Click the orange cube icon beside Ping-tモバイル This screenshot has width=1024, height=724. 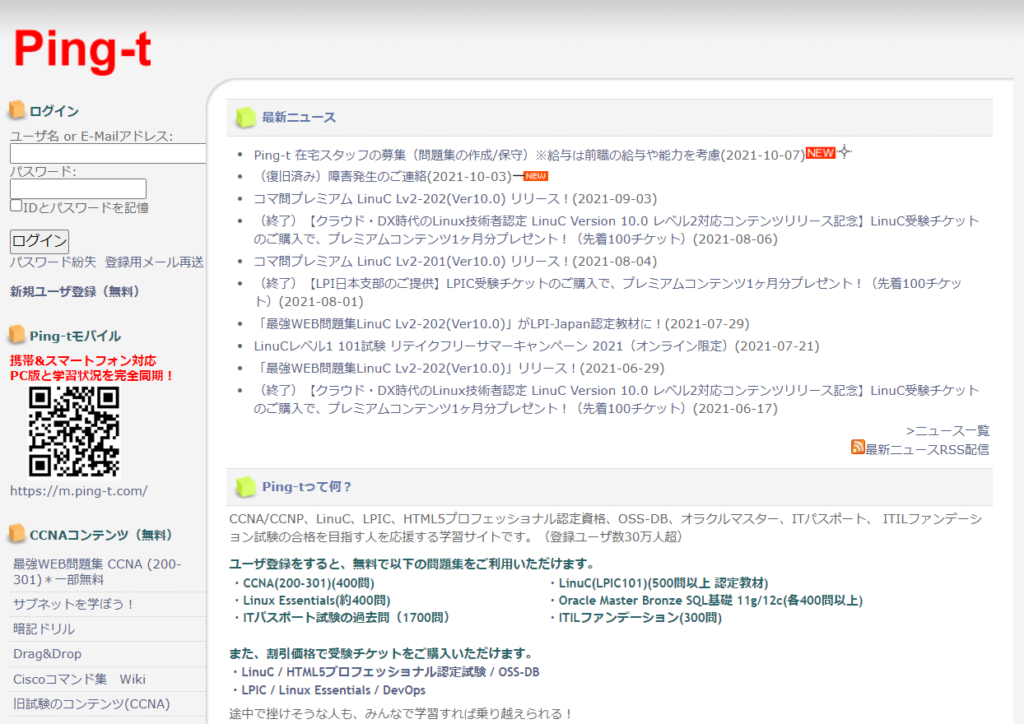17,335
